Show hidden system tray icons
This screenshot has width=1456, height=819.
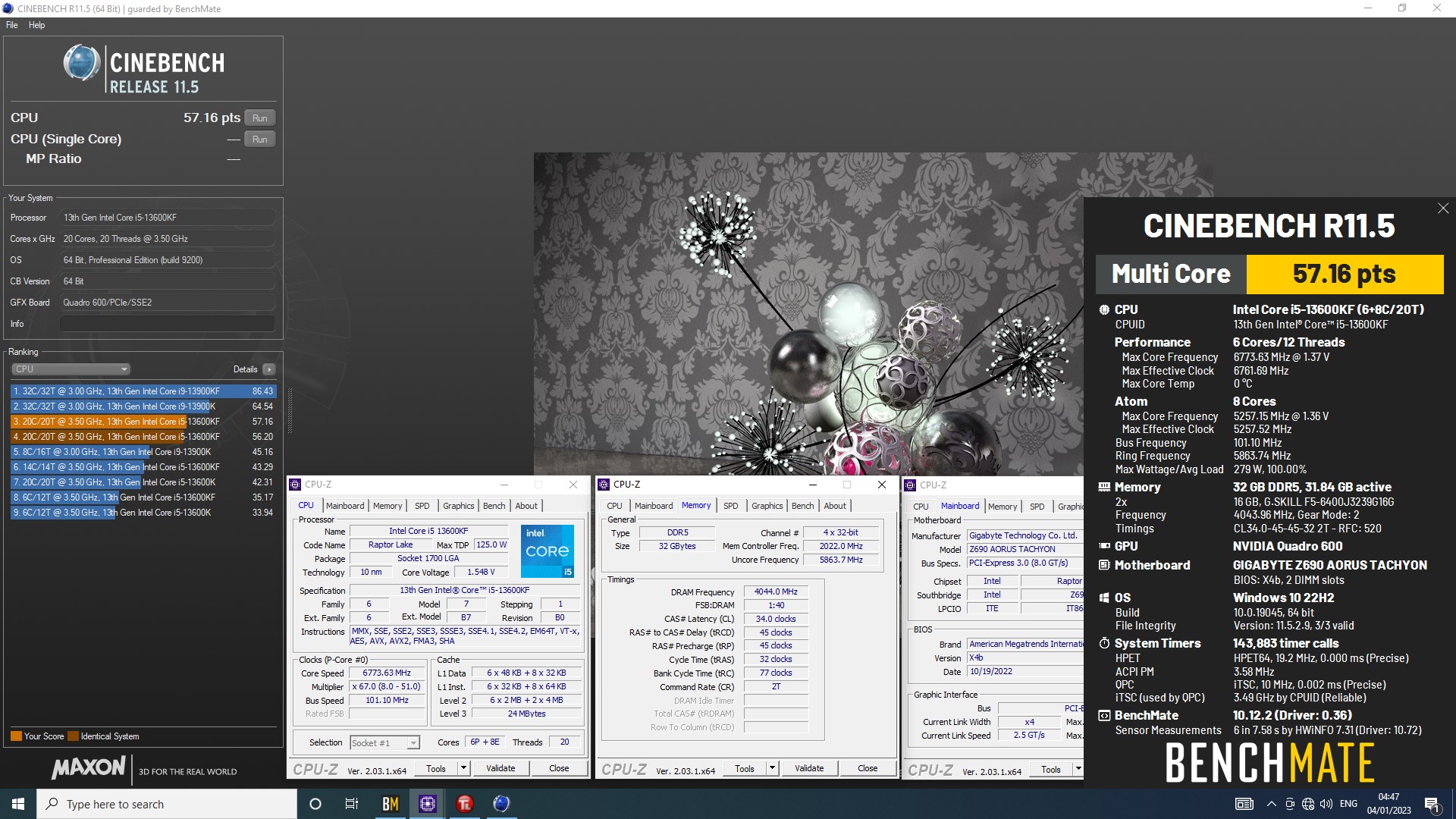(1272, 804)
